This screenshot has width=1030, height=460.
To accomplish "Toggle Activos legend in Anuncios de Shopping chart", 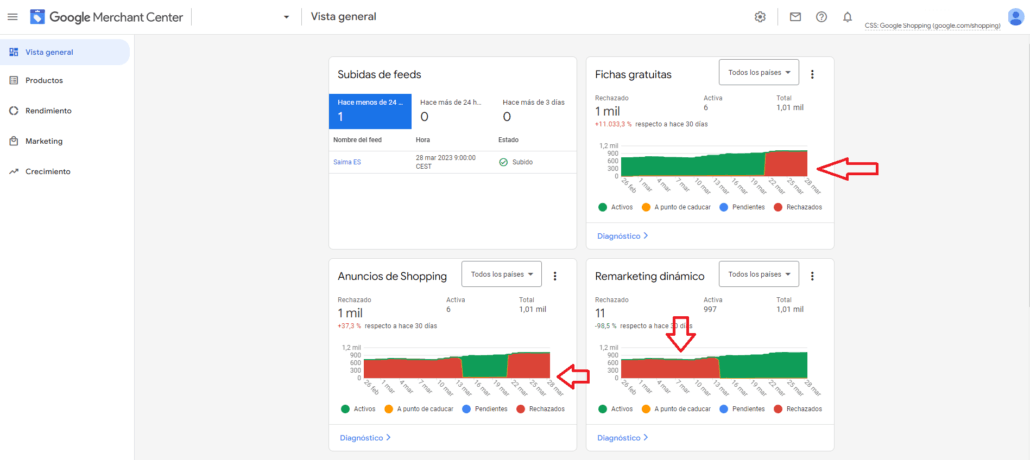I will click(x=362, y=409).
